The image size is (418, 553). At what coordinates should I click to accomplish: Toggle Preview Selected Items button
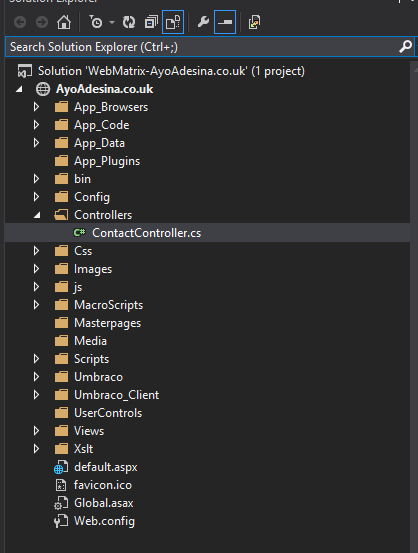225,23
